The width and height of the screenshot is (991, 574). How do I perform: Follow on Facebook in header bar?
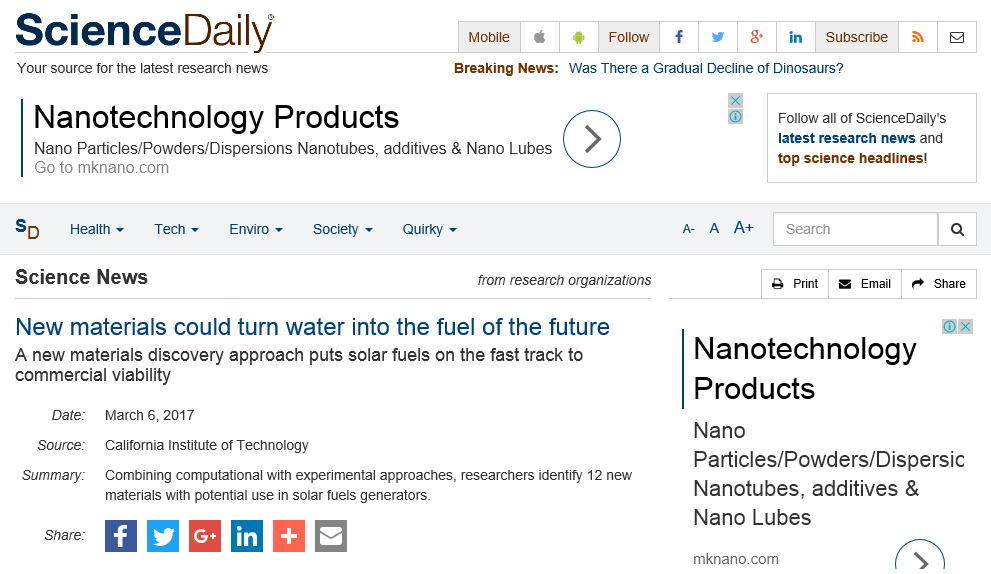[x=679, y=37]
